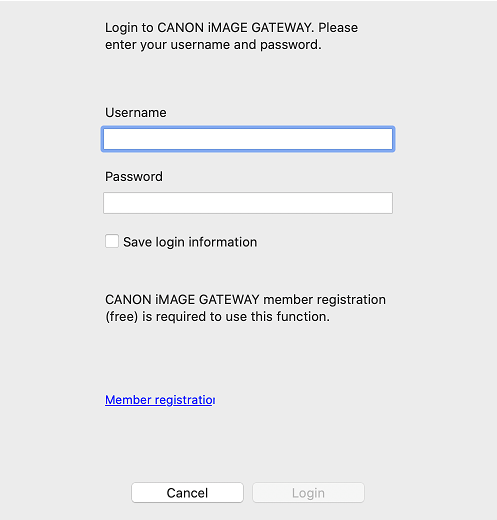Viewport: 497px width, 520px height.
Task: Focus the Password input box
Action: [248, 203]
